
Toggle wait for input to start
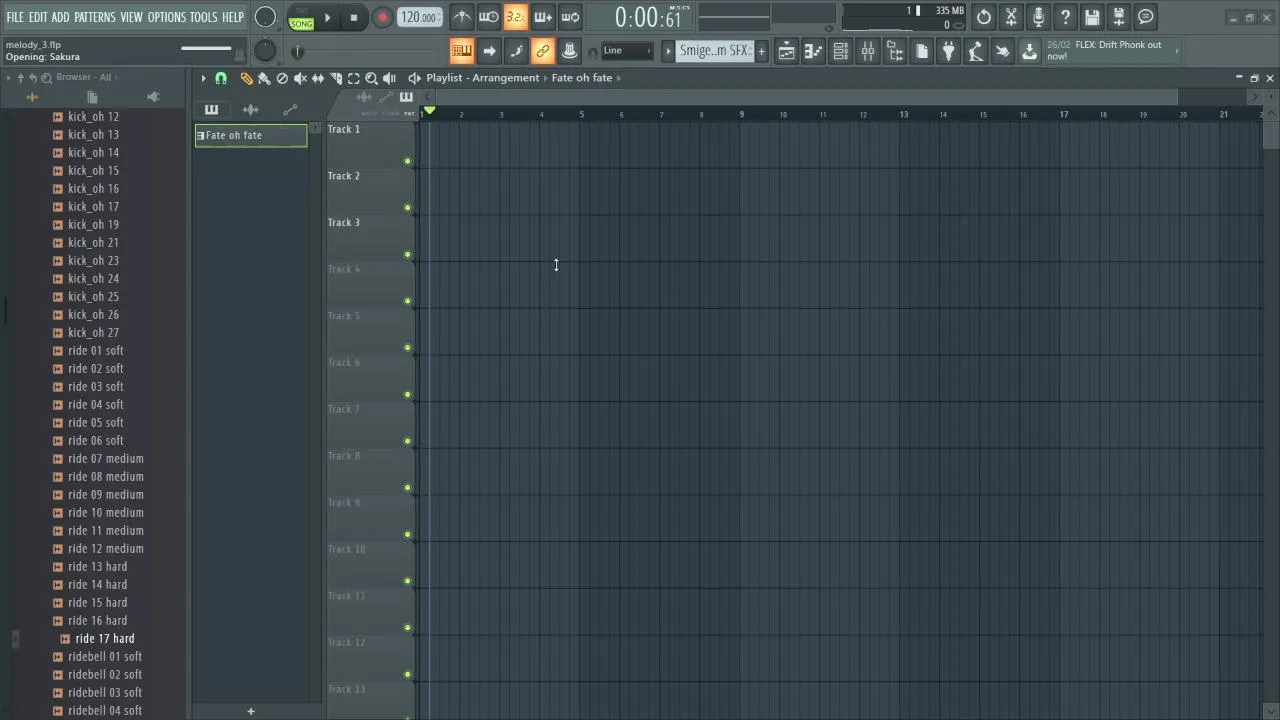(488, 17)
